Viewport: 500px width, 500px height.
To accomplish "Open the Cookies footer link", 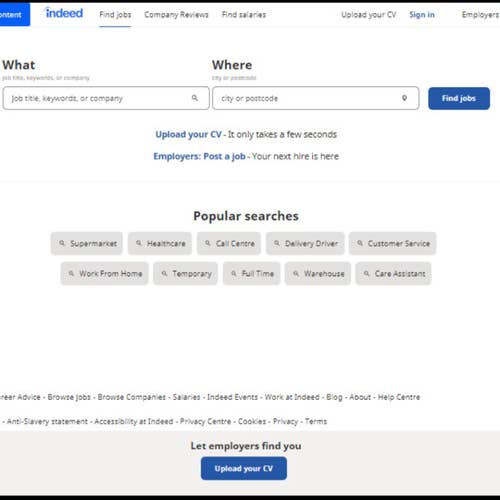I will tap(252, 421).
